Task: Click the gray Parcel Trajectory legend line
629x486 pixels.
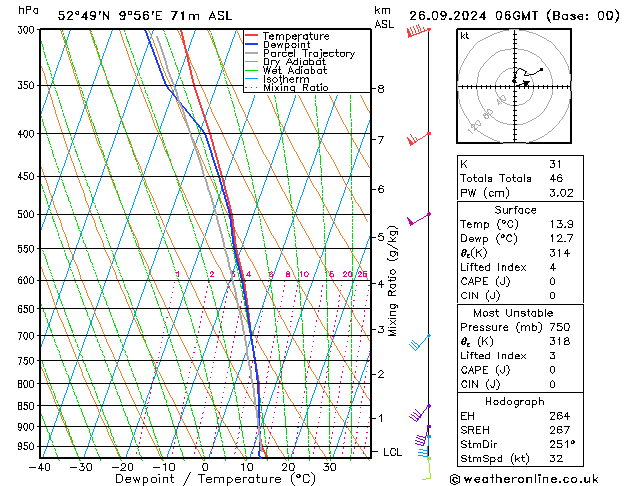Action: (251, 53)
